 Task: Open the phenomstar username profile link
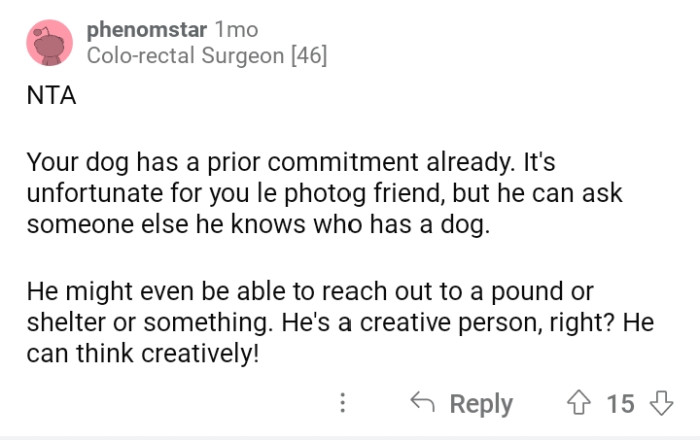tap(147, 30)
